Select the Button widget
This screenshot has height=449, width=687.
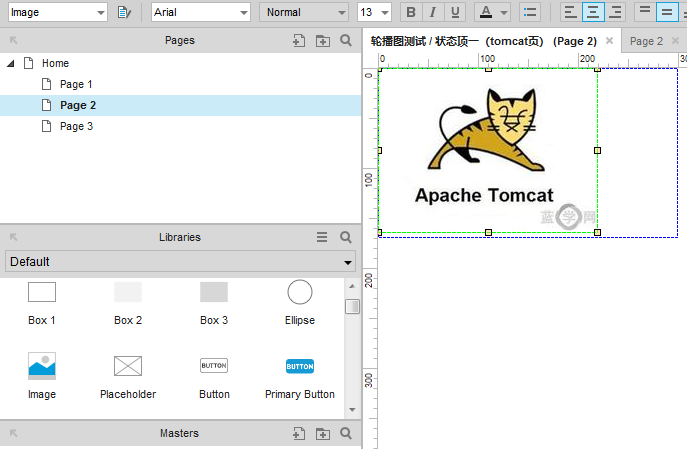(x=214, y=377)
